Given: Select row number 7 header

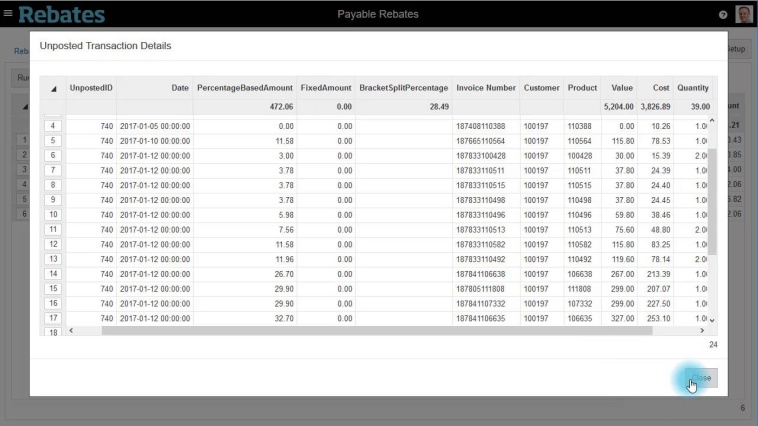Looking at the screenshot, I should pos(53,171).
